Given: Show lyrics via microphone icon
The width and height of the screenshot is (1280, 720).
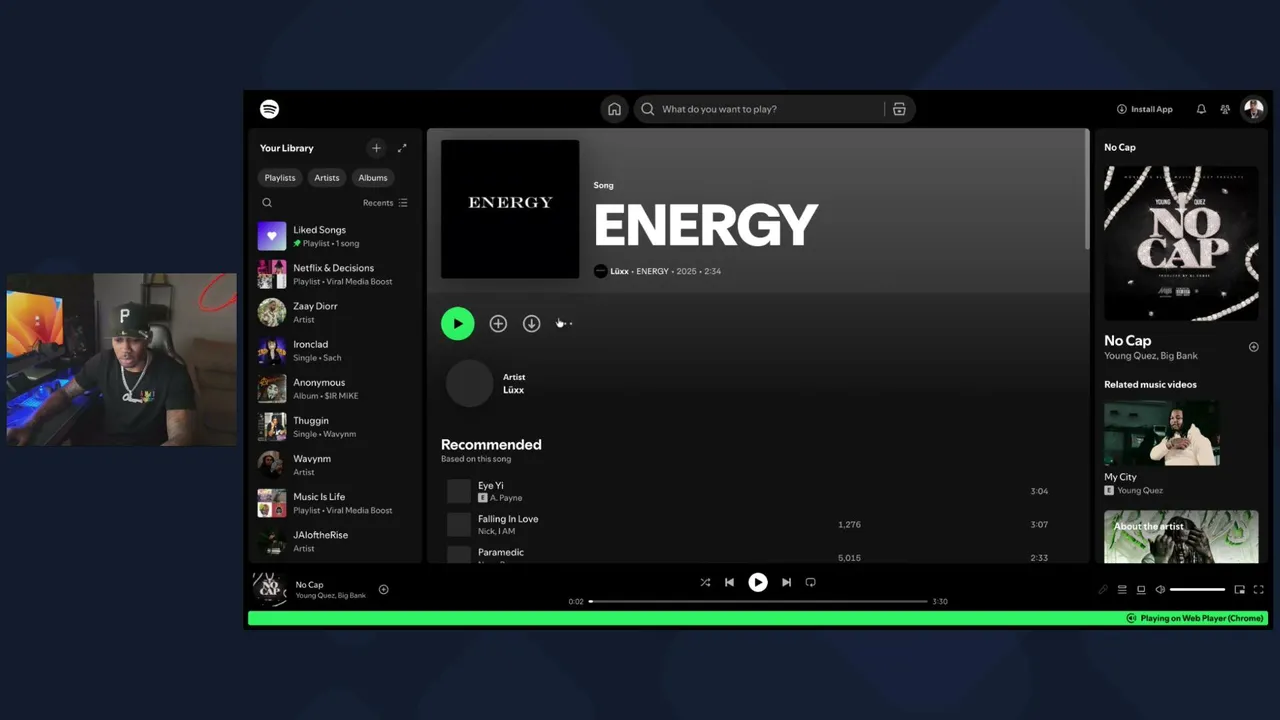Looking at the screenshot, I should (x=1103, y=590).
